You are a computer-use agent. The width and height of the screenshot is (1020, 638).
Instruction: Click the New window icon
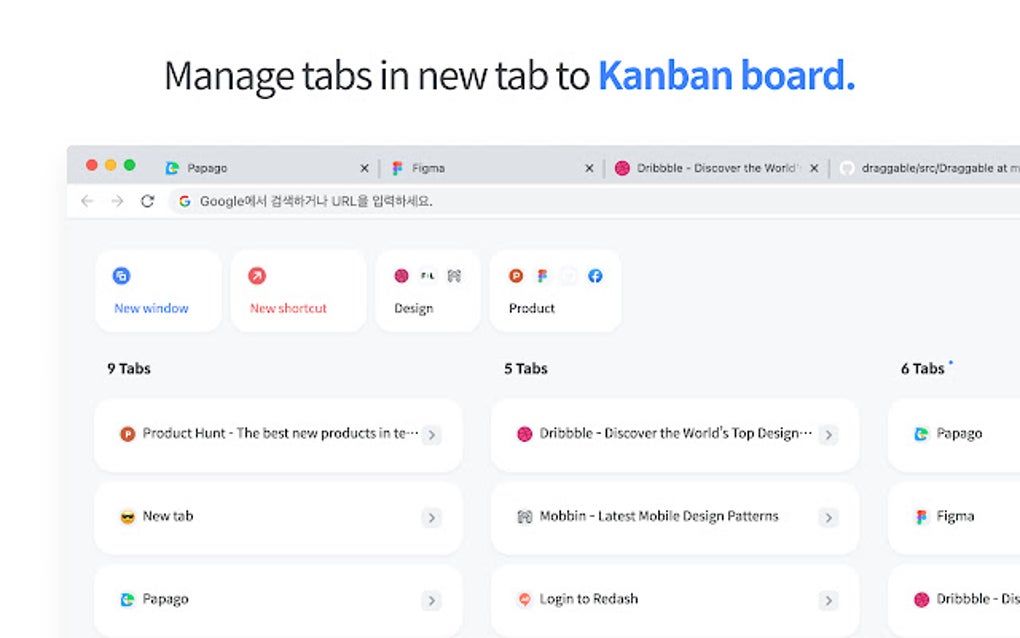pos(121,275)
